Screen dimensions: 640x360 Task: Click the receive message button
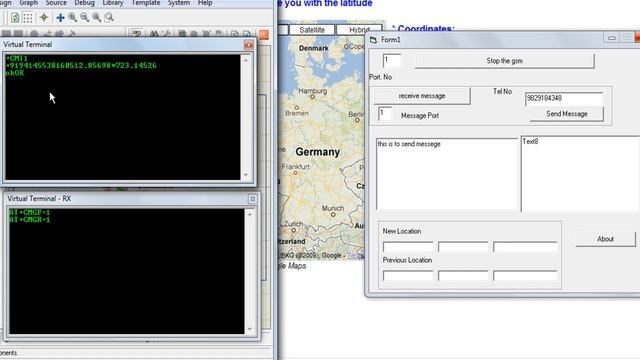422,96
